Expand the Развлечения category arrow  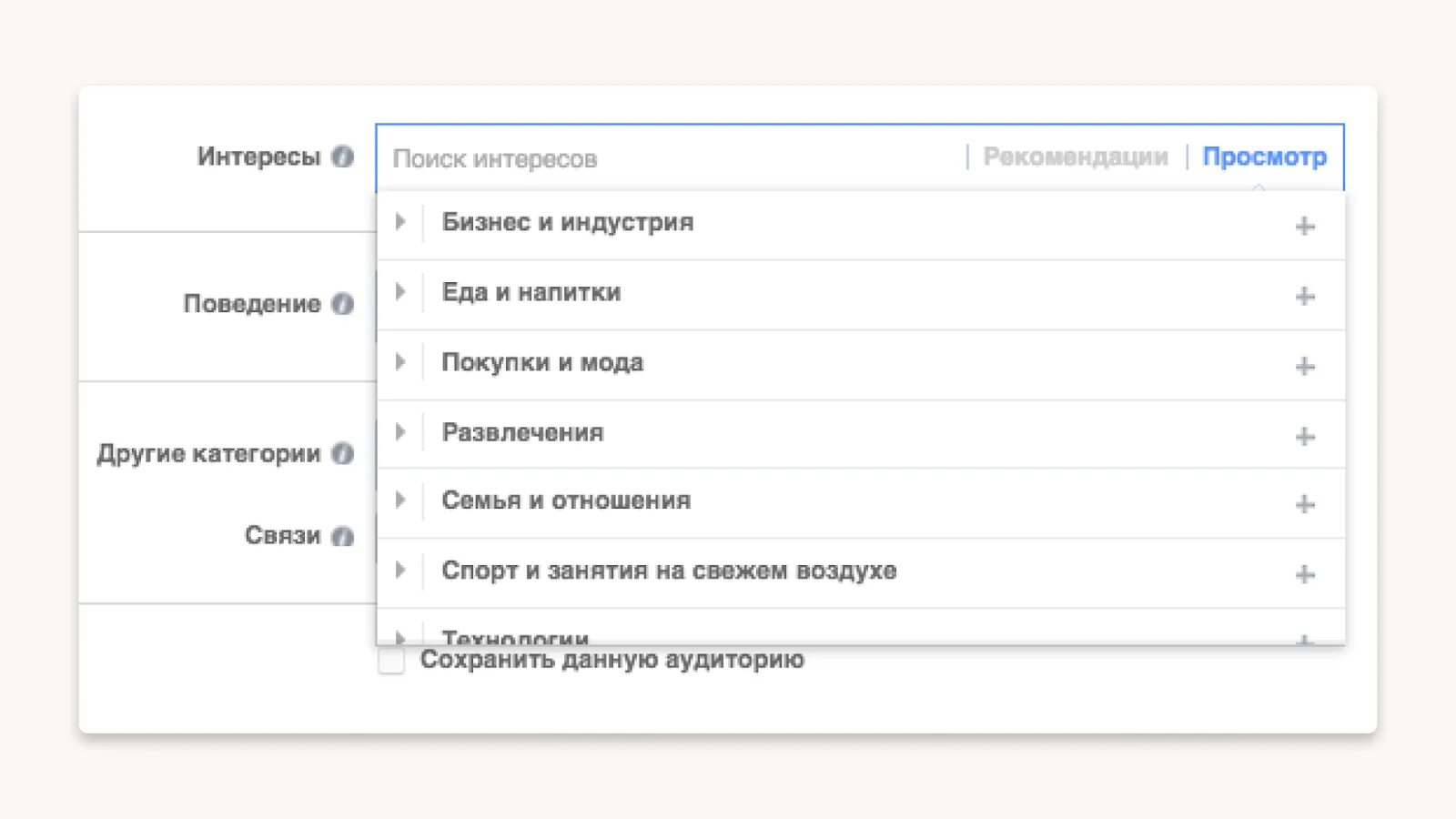click(x=399, y=432)
